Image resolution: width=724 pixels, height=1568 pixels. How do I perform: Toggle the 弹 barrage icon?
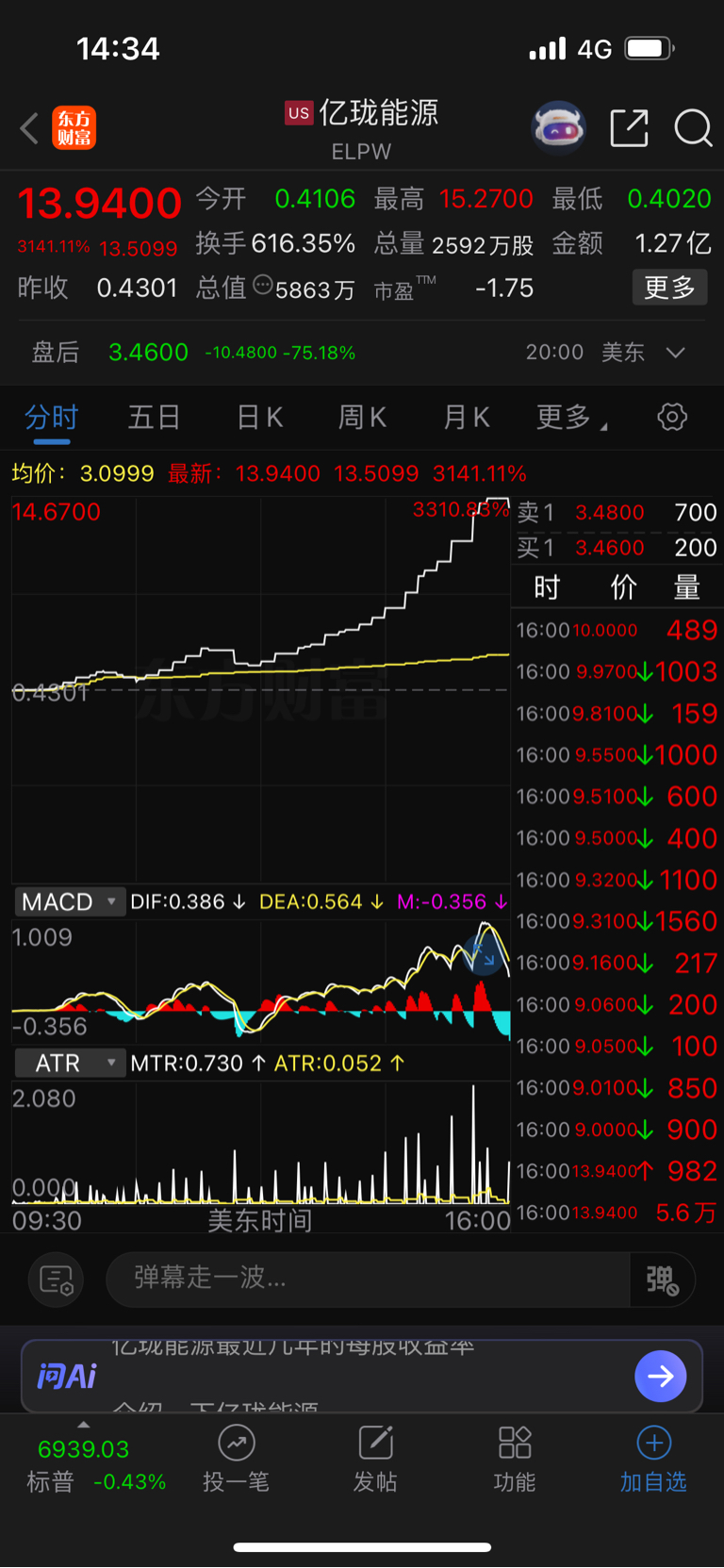click(663, 1279)
